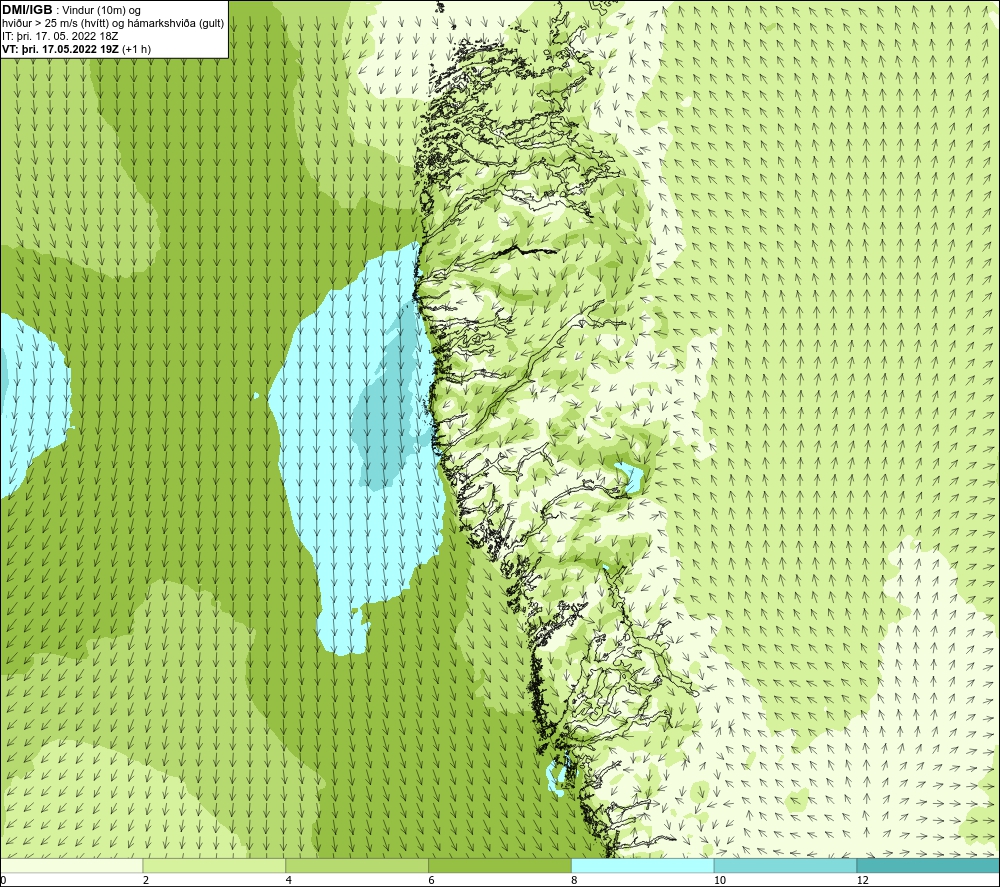Click the "(+1 h)" forecast offset text
The height and width of the screenshot is (887, 1000).
coord(136,49)
